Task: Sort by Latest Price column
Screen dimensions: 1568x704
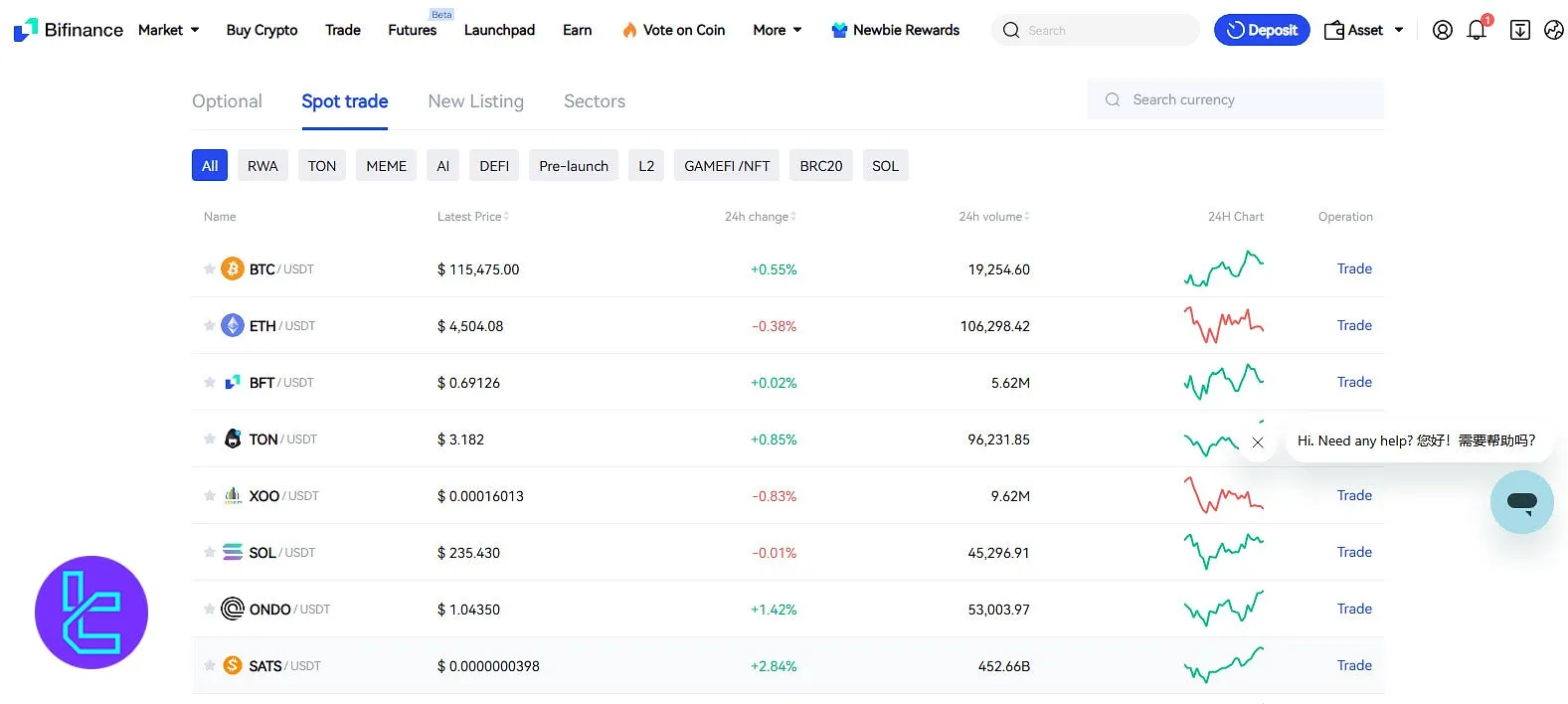Action: 473,216
